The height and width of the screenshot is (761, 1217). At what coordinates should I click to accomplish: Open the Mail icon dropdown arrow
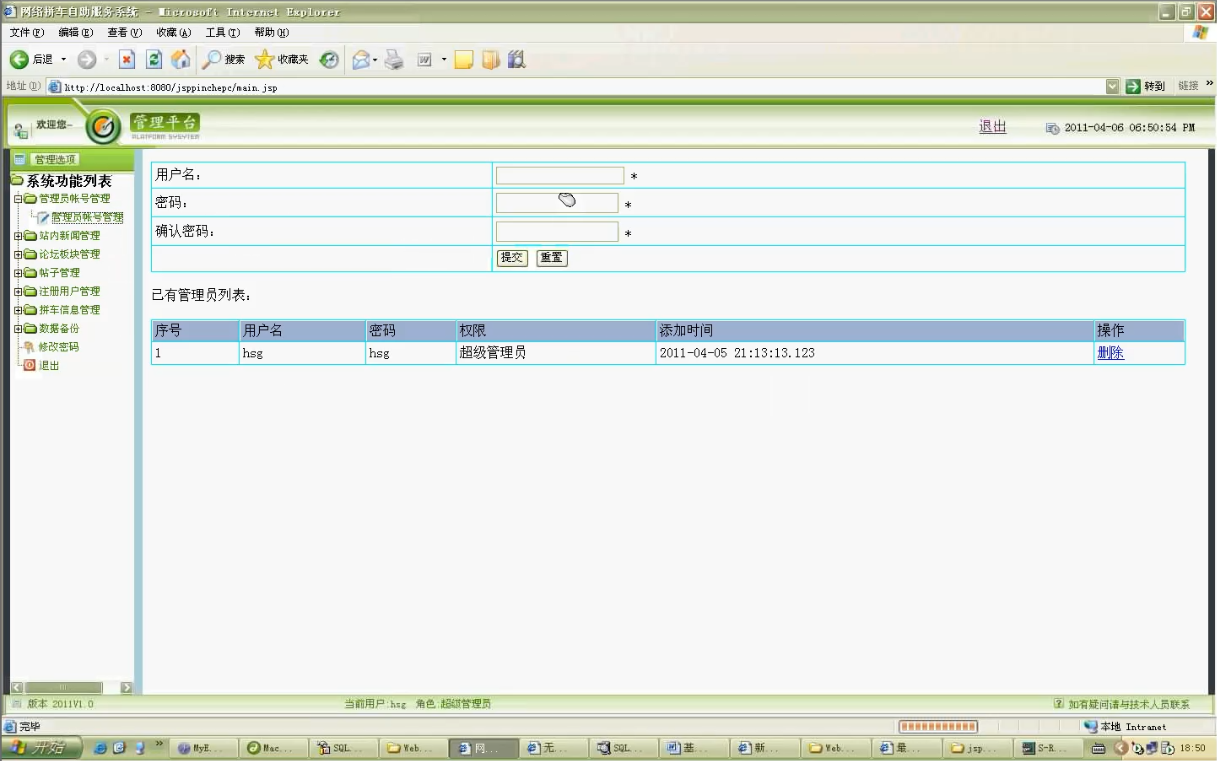(376, 60)
